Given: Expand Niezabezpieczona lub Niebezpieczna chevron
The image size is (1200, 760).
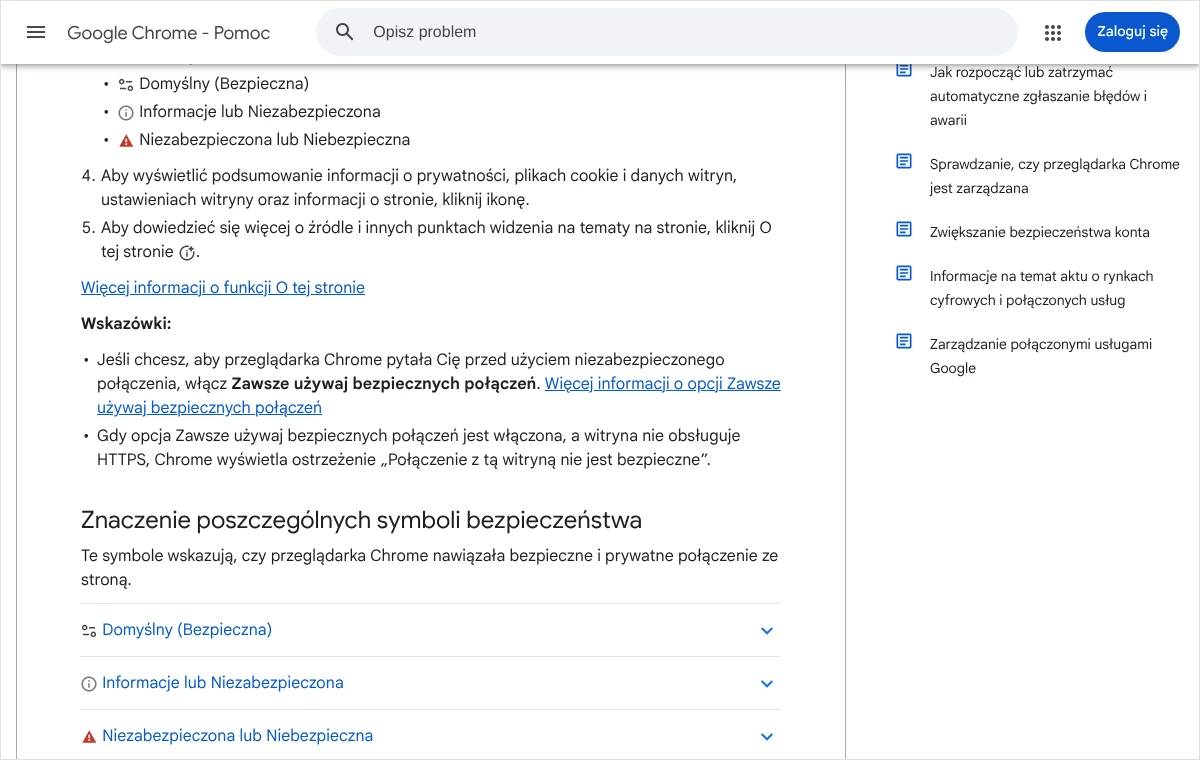Looking at the screenshot, I should [767, 737].
